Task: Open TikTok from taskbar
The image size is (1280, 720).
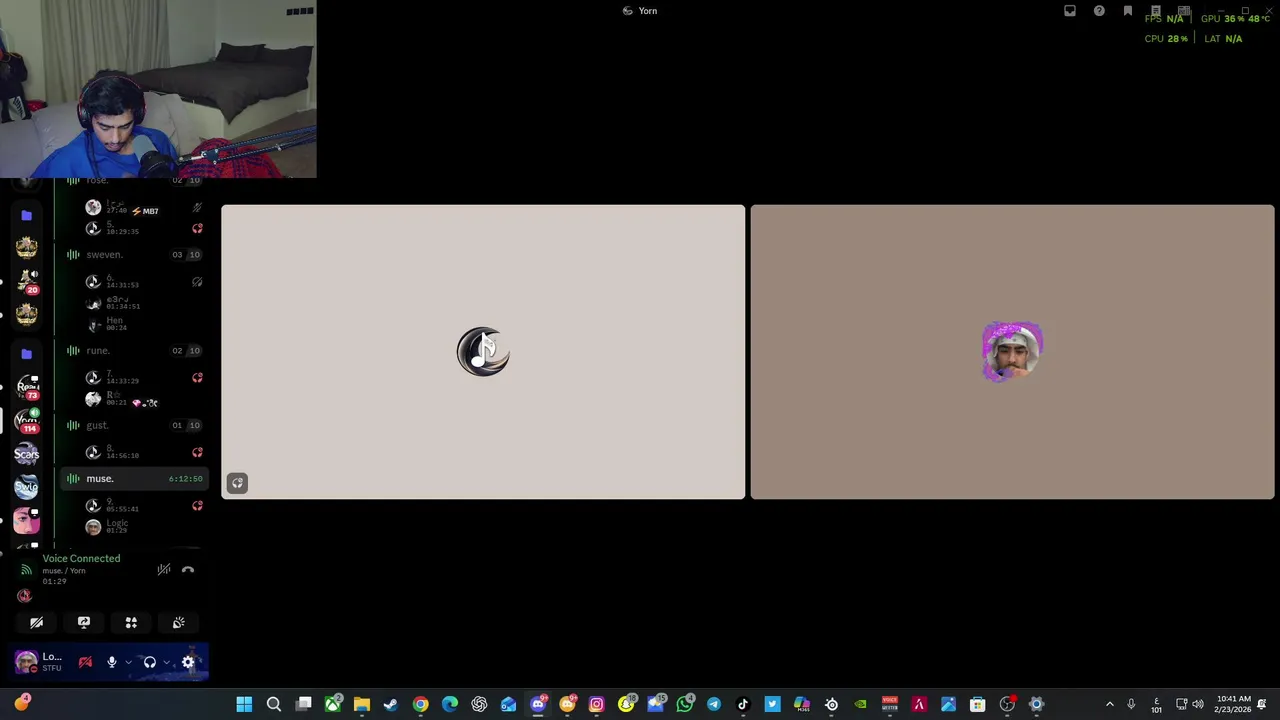Action: point(743,705)
